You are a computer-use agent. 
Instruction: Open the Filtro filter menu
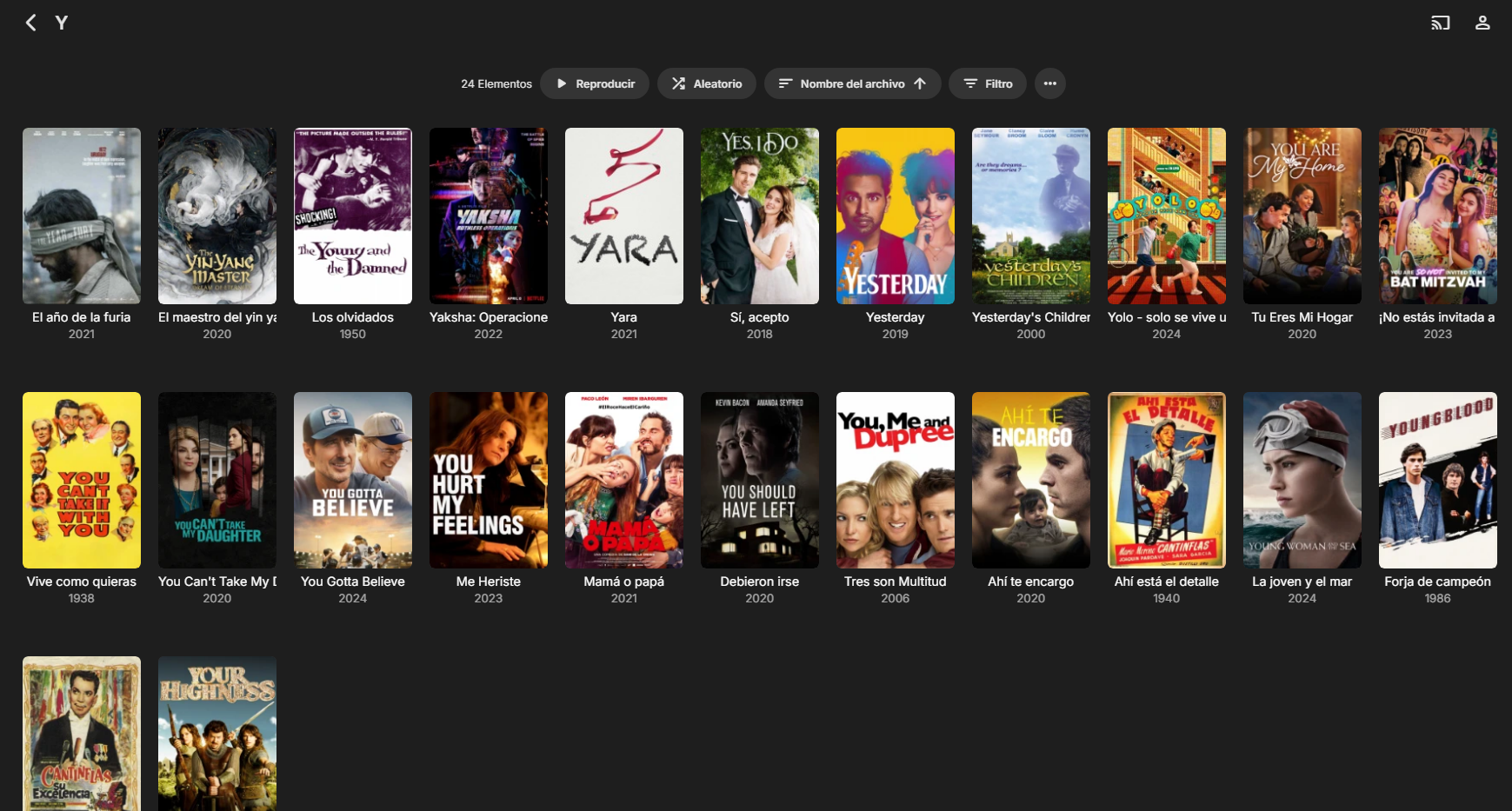tap(988, 83)
